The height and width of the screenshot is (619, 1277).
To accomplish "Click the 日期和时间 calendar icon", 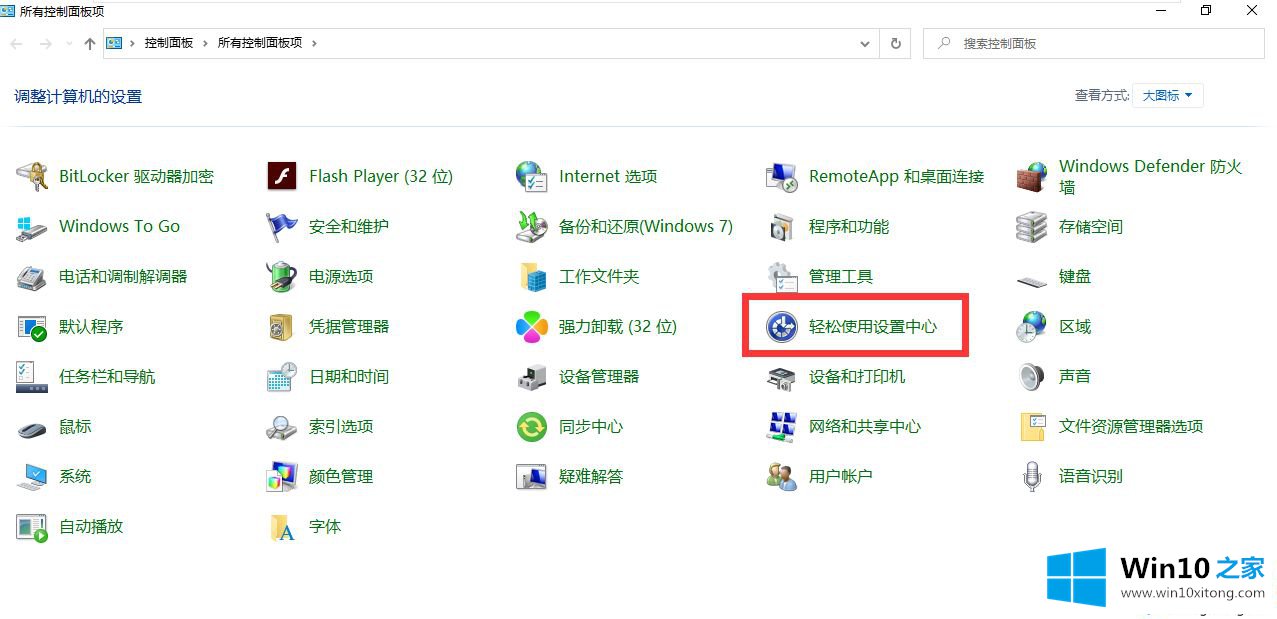I will (x=282, y=377).
